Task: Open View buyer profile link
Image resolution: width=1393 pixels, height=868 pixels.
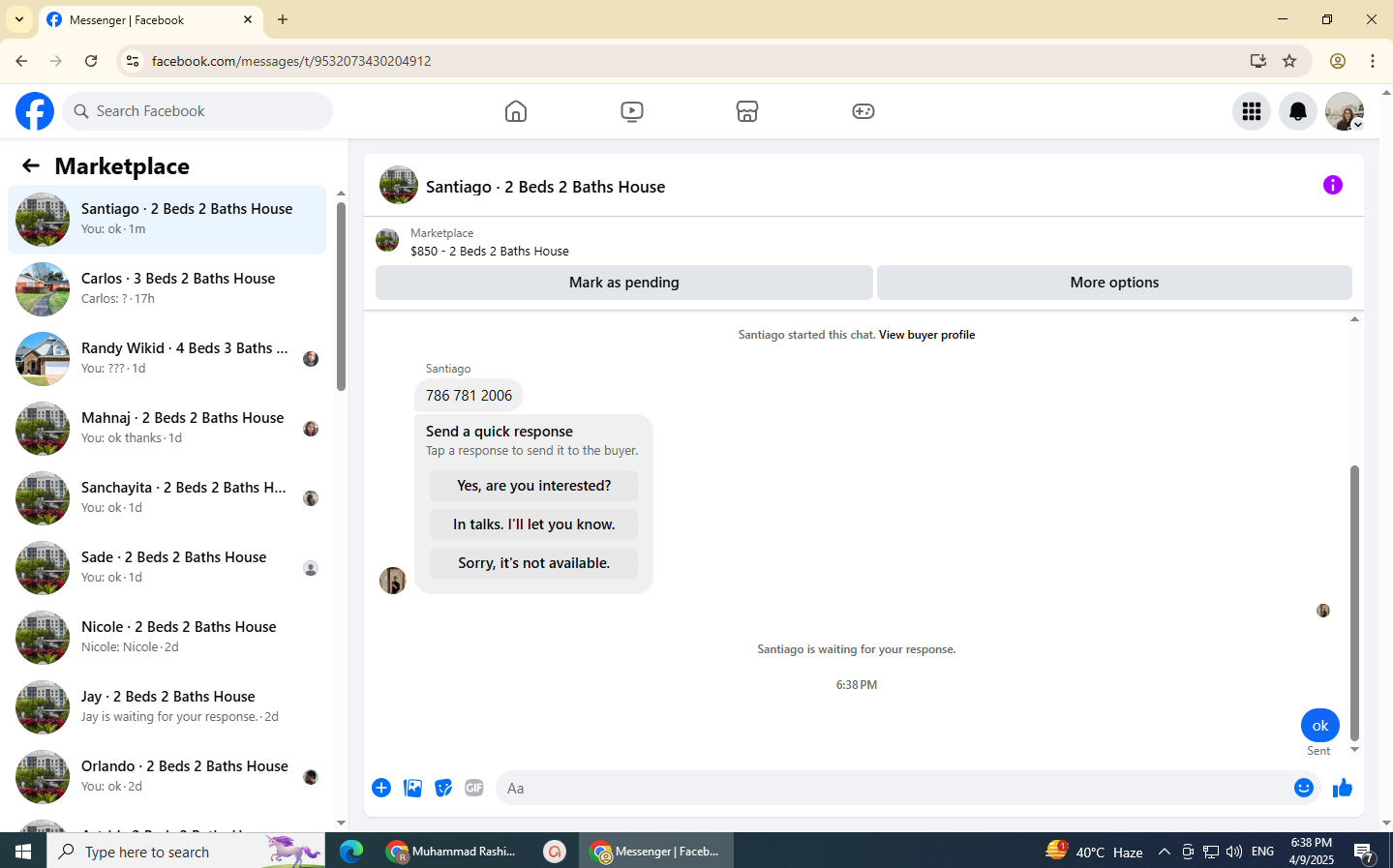Action: click(x=926, y=335)
